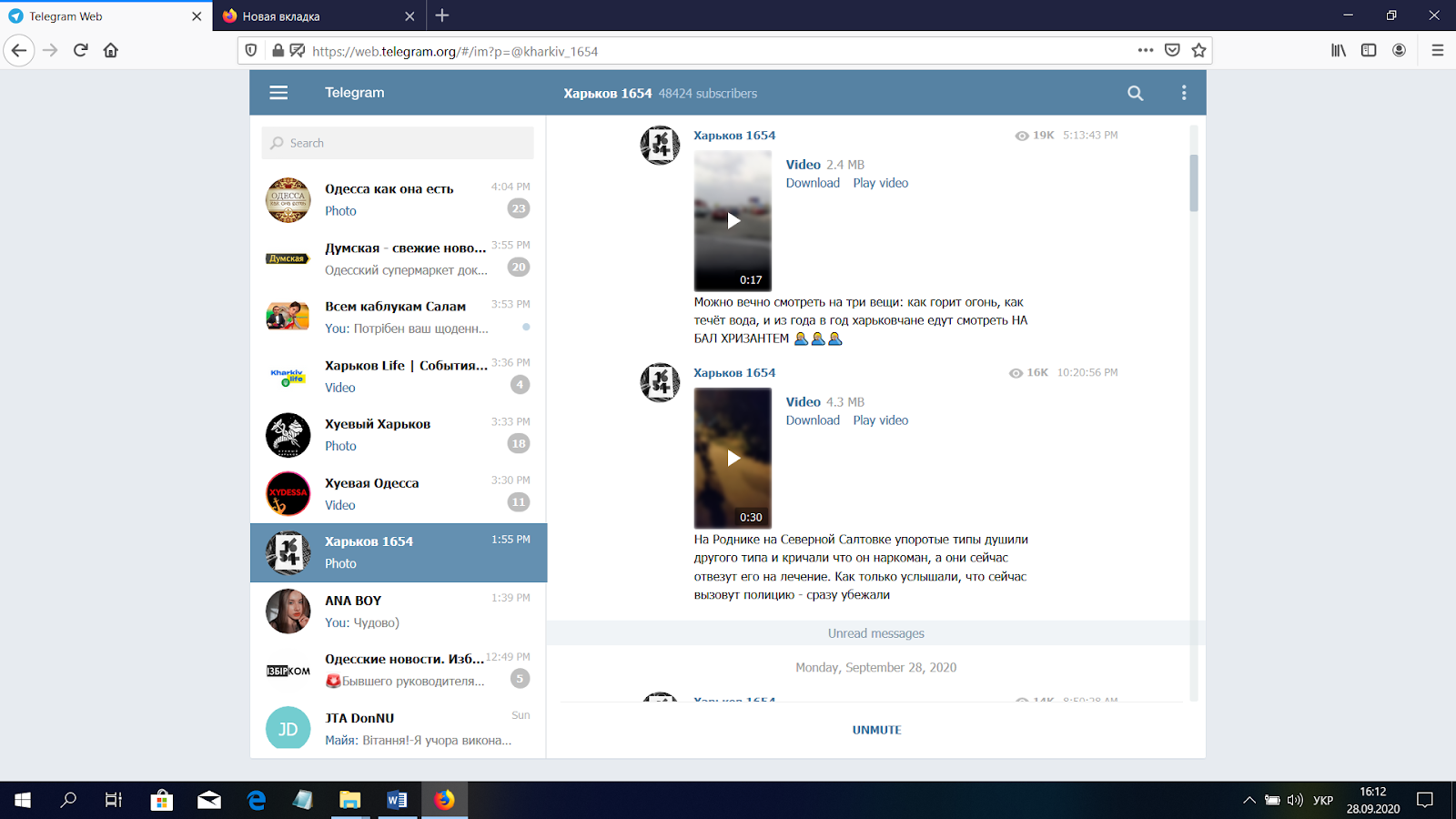Open channel options three-dot menu

[x=1184, y=93]
